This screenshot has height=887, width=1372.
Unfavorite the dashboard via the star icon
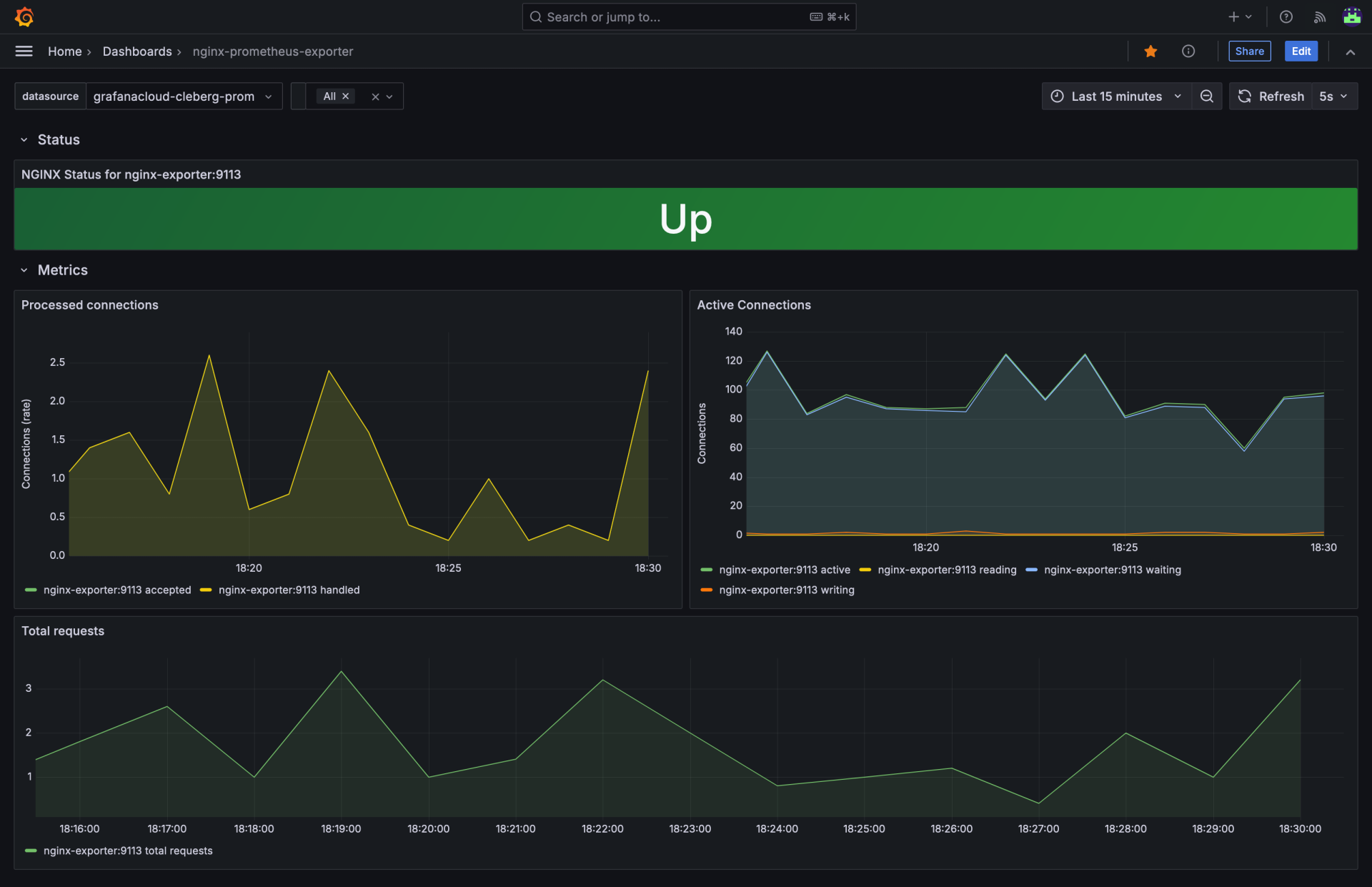click(1150, 51)
